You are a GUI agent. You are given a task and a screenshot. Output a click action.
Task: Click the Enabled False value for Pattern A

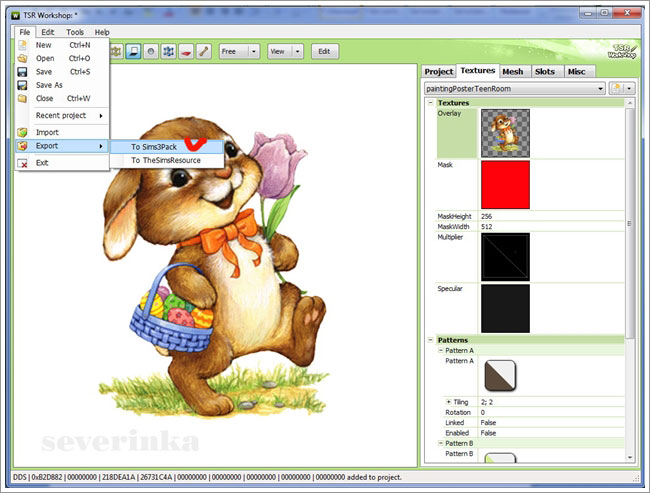click(490, 432)
